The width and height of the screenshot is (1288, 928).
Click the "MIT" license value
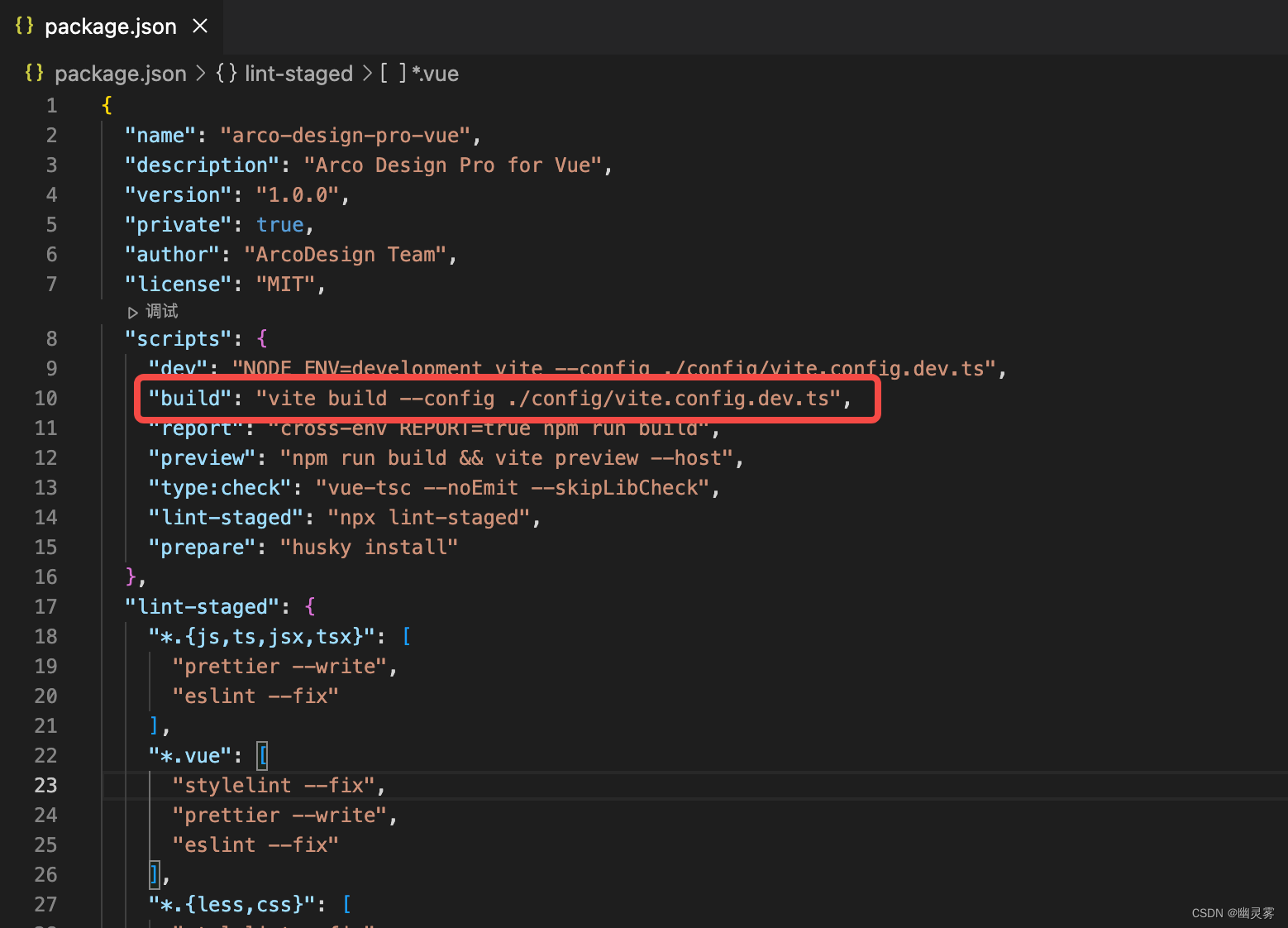click(x=286, y=285)
